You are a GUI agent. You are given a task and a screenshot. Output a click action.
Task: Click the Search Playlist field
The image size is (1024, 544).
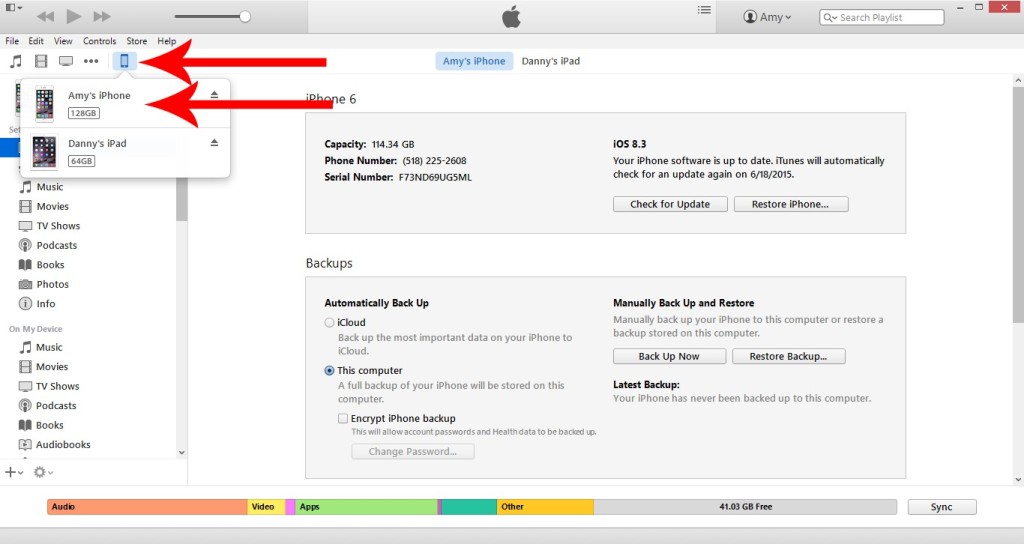click(882, 18)
